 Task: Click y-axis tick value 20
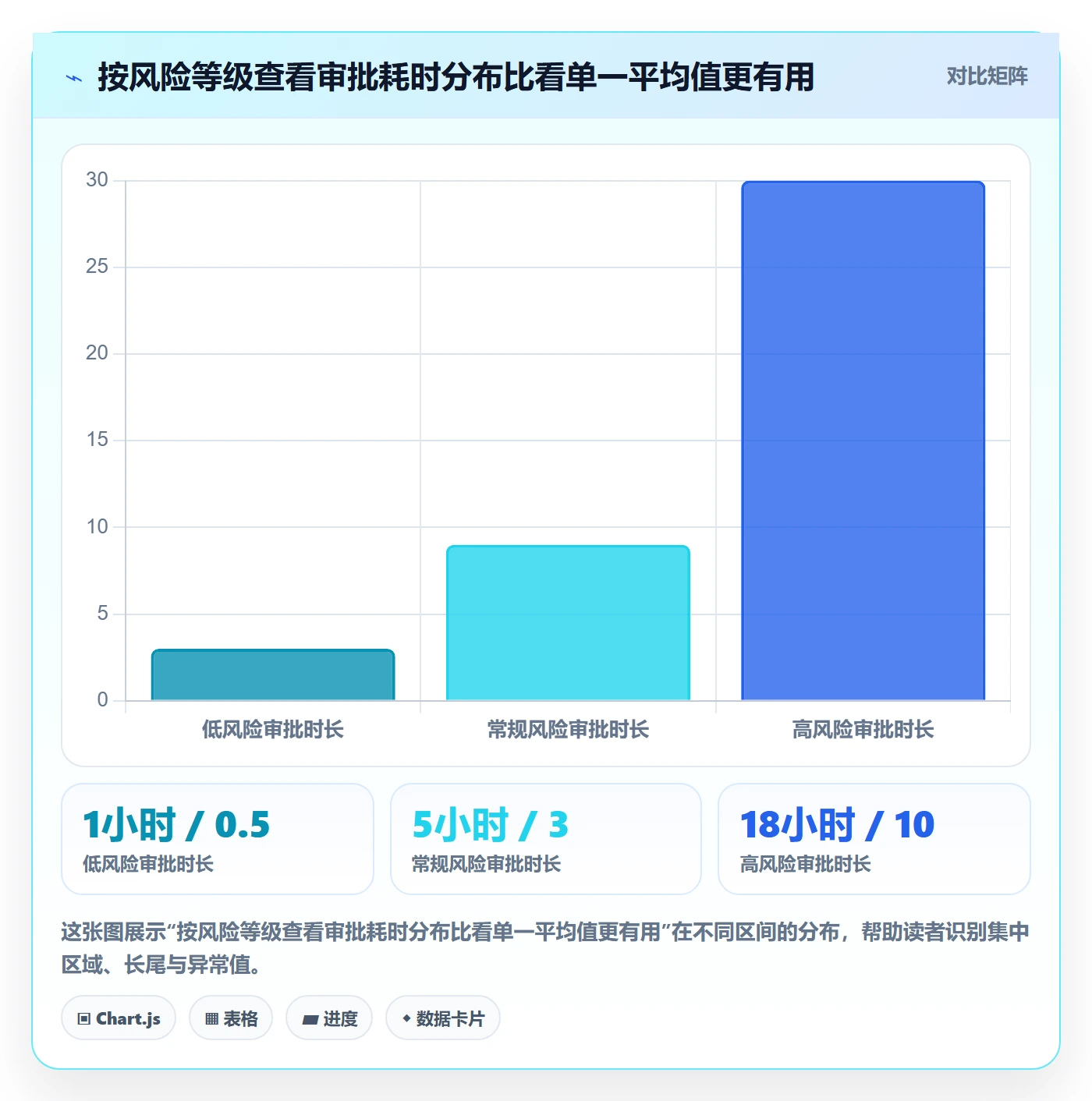tap(97, 353)
